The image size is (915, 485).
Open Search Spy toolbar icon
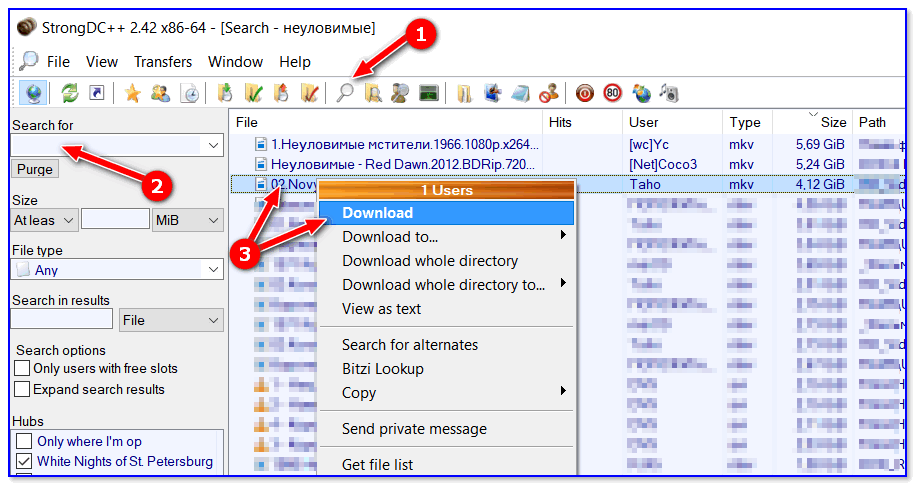click(x=400, y=93)
